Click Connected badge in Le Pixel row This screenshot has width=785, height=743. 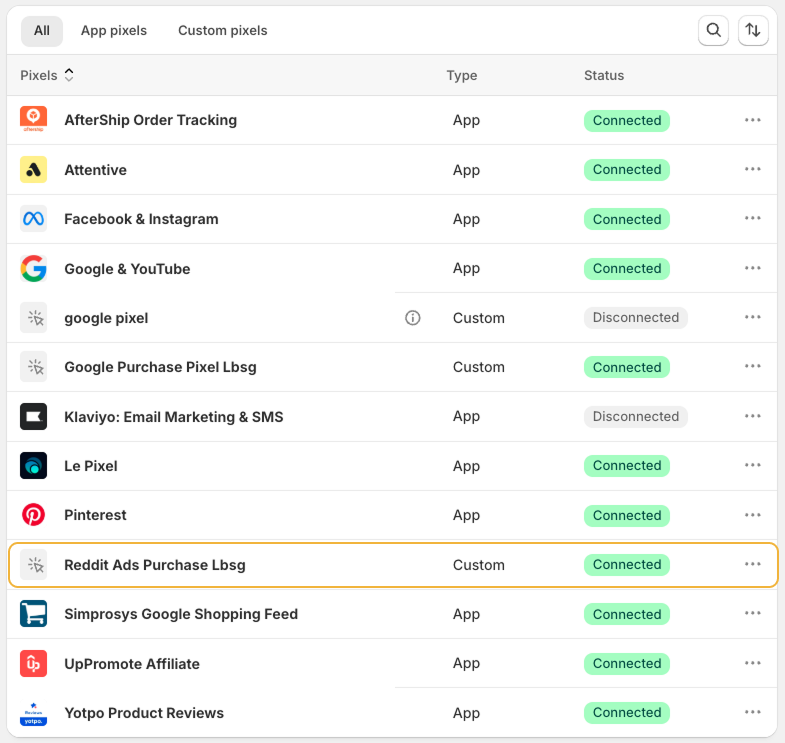[x=627, y=466]
